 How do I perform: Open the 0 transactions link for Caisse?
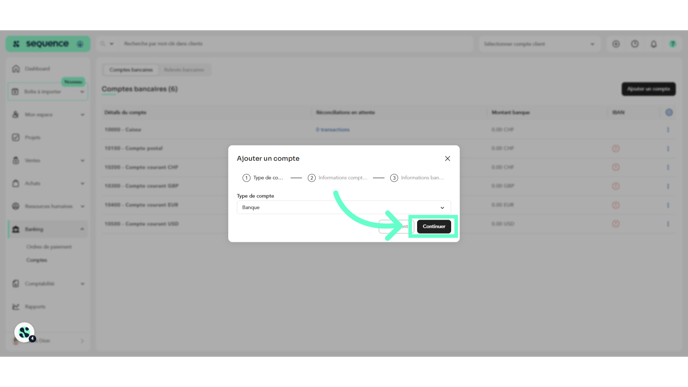point(333,130)
